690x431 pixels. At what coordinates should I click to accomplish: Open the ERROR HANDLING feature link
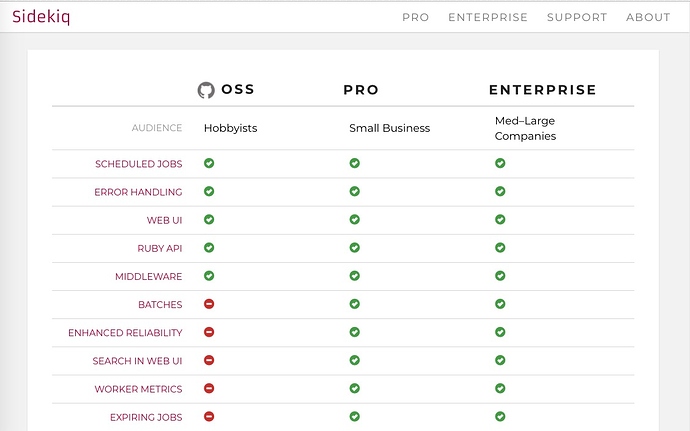(x=138, y=192)
